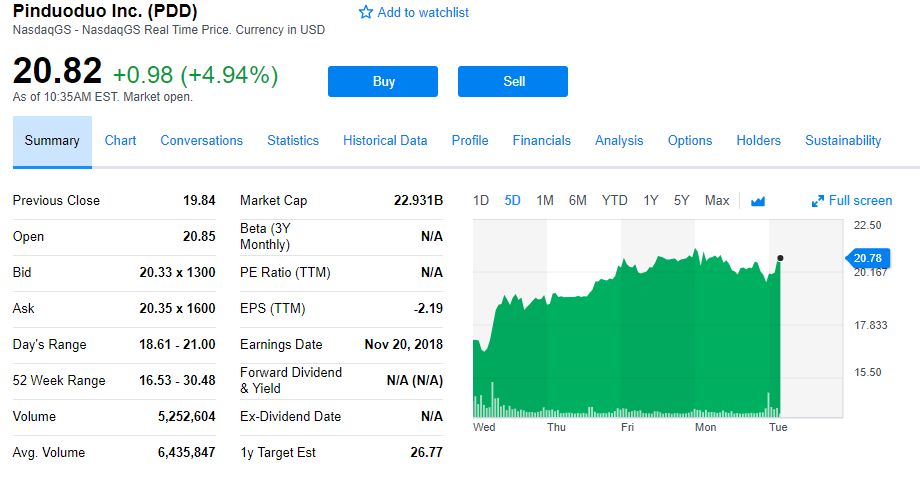The height and width of the screenshot is (478, 920).
Task: Select the 1D chart range
Action: (481, 201)
